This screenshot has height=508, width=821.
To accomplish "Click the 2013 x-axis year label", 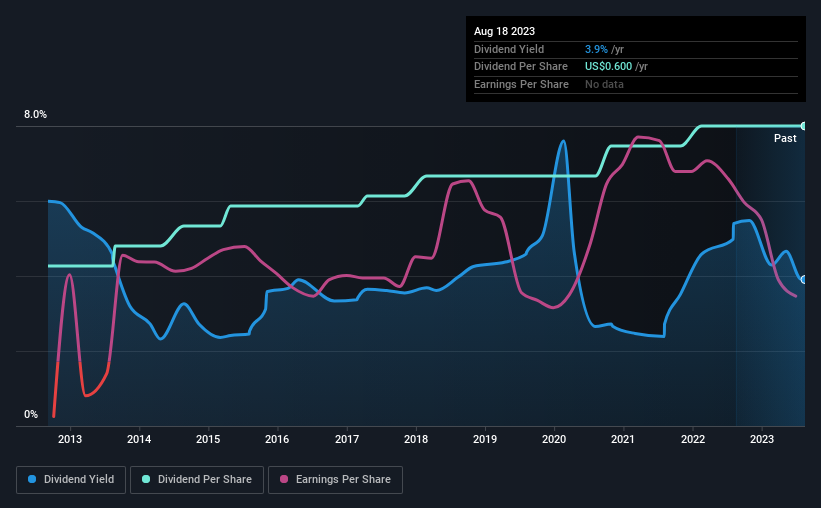I will pos(70,439).
